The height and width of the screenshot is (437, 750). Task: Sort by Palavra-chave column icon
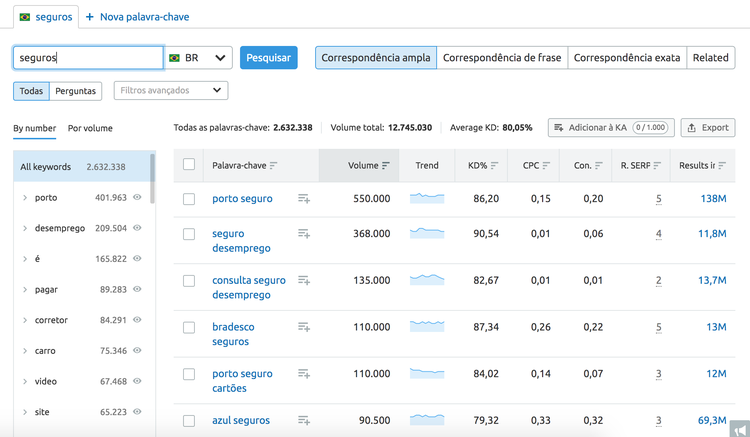pyautogui.click(x=273, y=165)
